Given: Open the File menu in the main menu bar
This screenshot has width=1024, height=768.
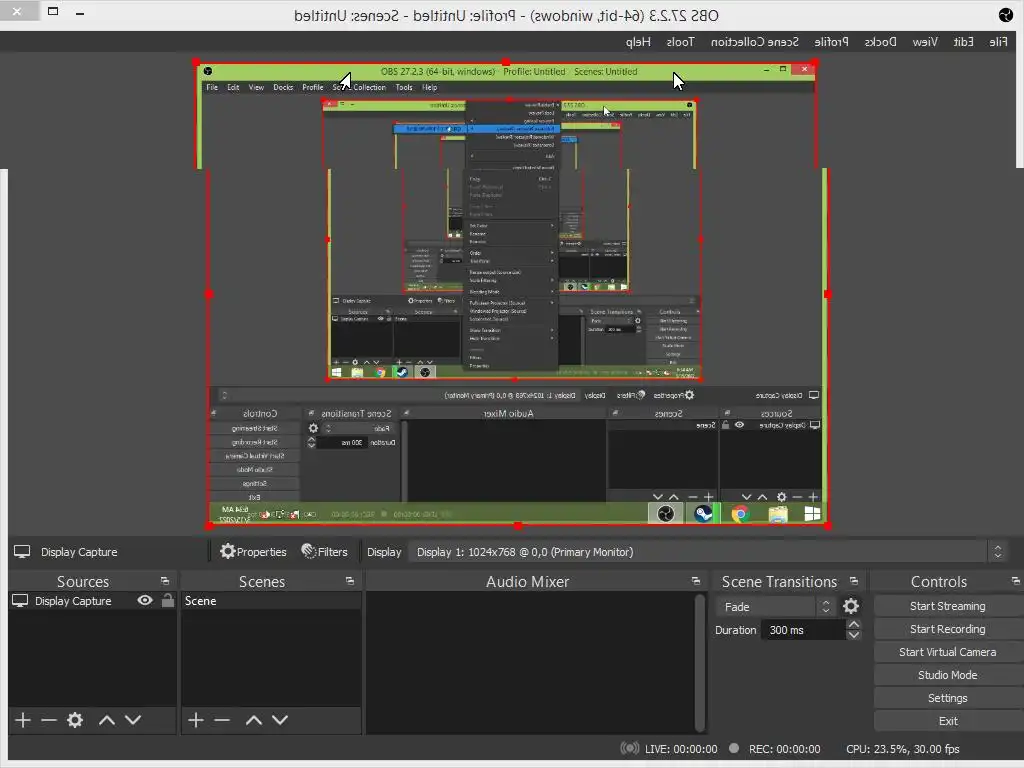Looking at the screenshot, I should [998, 42].
